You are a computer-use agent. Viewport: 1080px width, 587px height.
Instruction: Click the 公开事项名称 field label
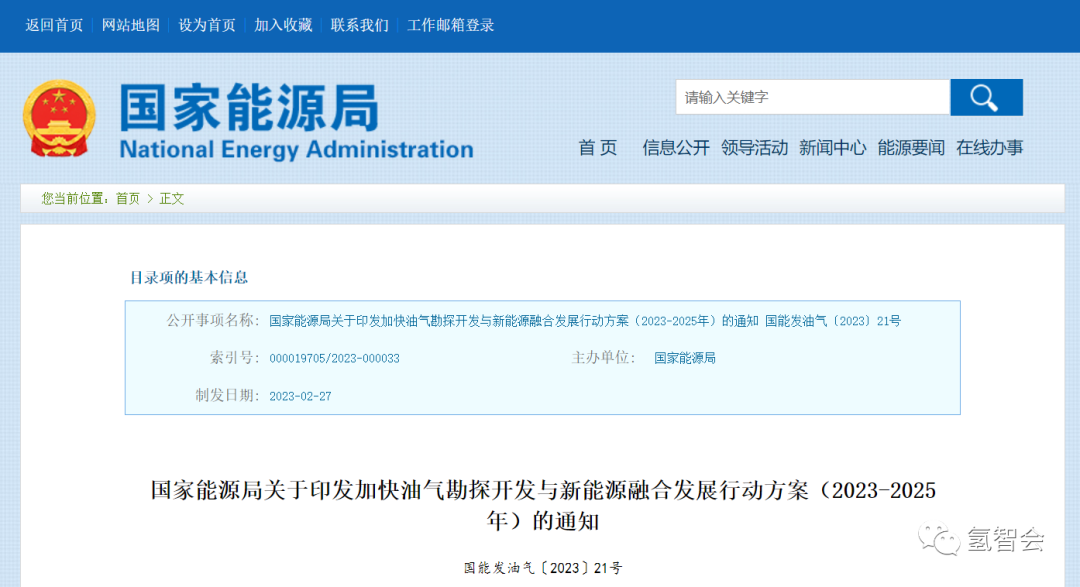214,320
